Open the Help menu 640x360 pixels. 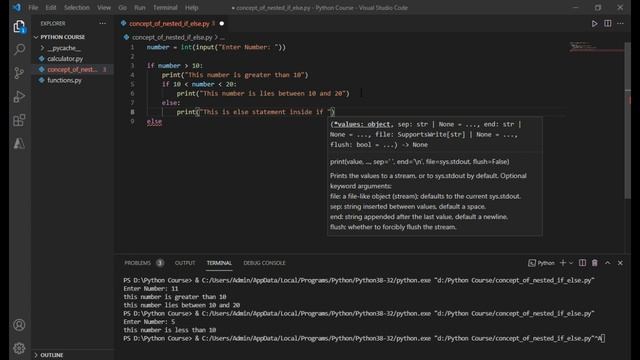(x=191, y=7)
